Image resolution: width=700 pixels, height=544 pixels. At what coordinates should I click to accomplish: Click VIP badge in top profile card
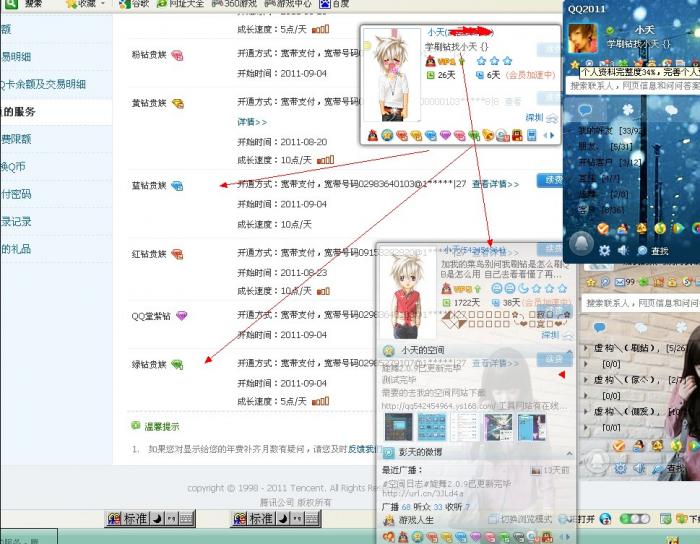[x=446, y=61]
